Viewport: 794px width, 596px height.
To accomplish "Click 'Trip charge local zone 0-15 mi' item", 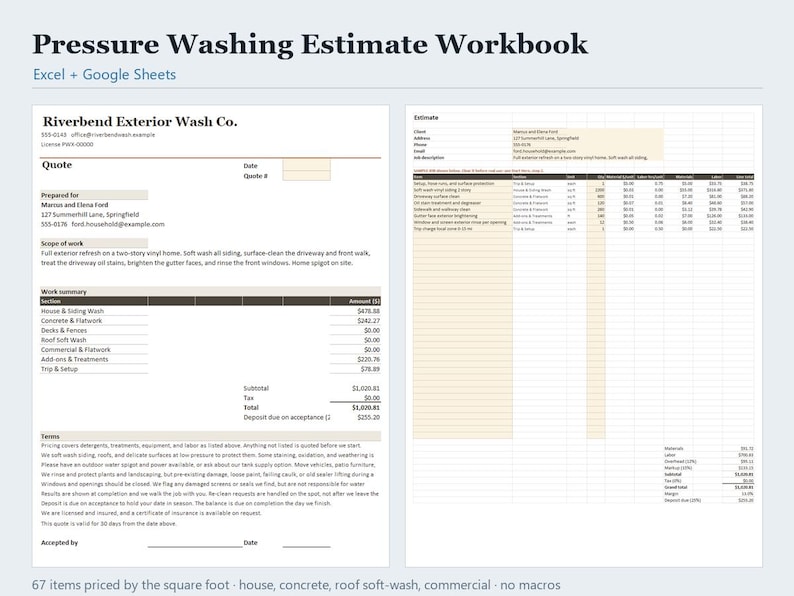I will pyautogui.click(x=445, y=229).
